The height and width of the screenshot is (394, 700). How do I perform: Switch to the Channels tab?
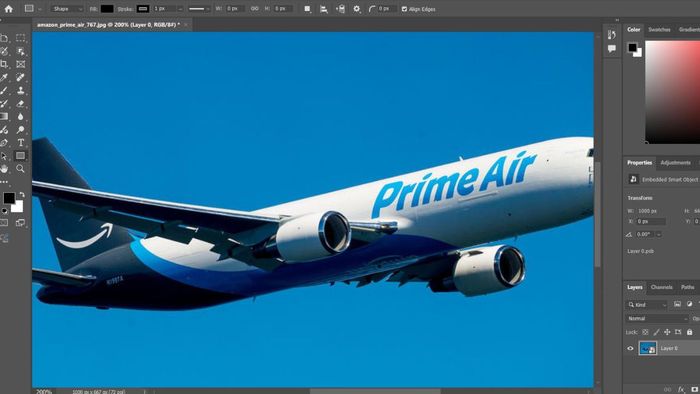[661, 287]
